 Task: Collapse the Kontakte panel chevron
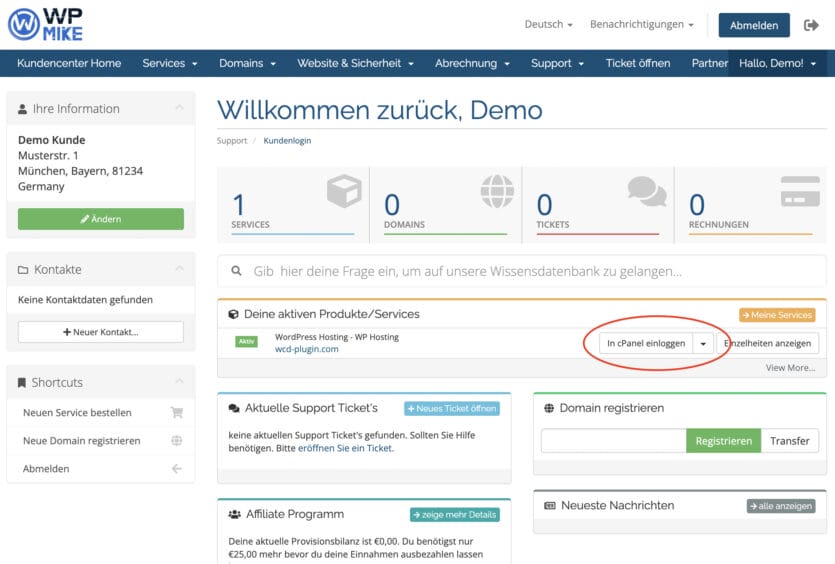(x=178, y=269)
